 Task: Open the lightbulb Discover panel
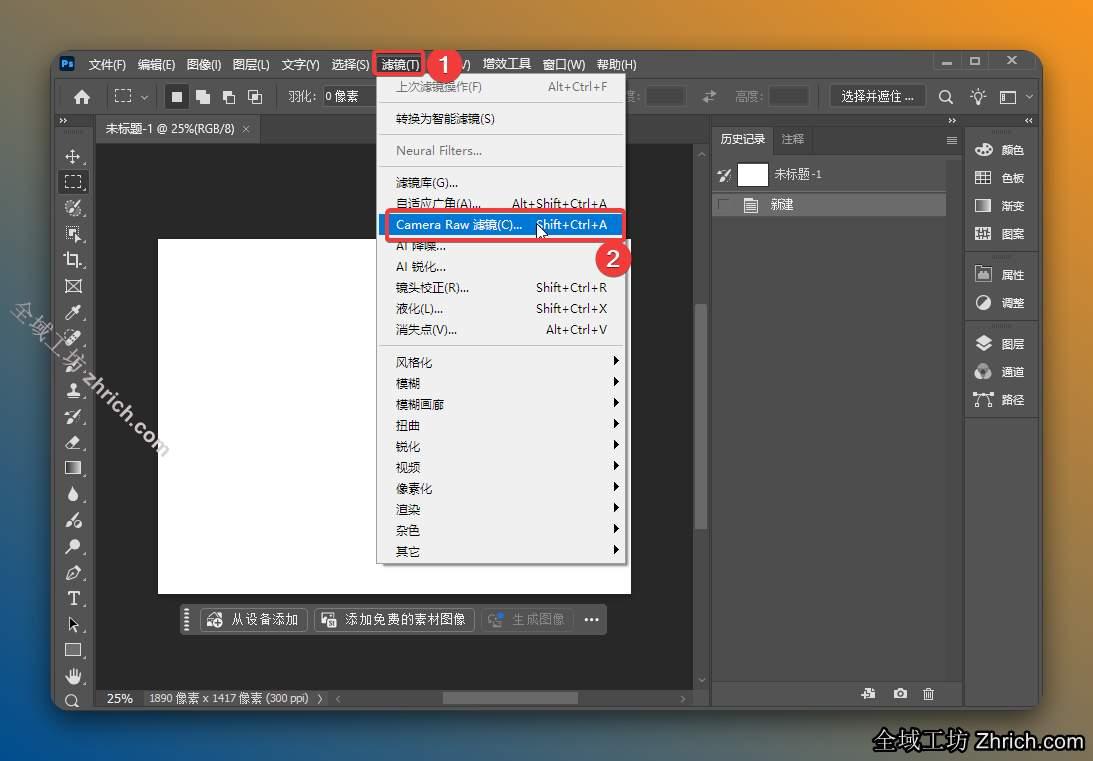point(978,97)
